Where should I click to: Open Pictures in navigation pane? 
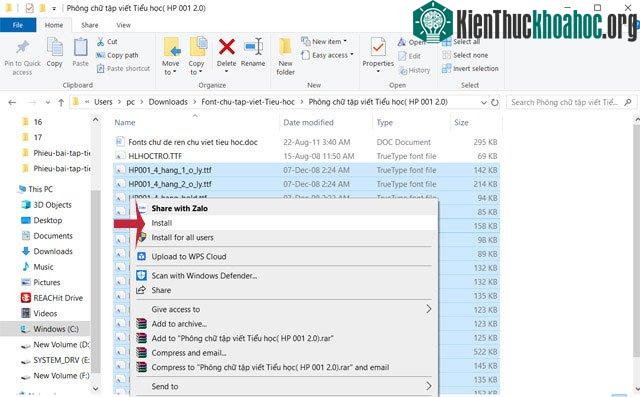tap(47, 282)
